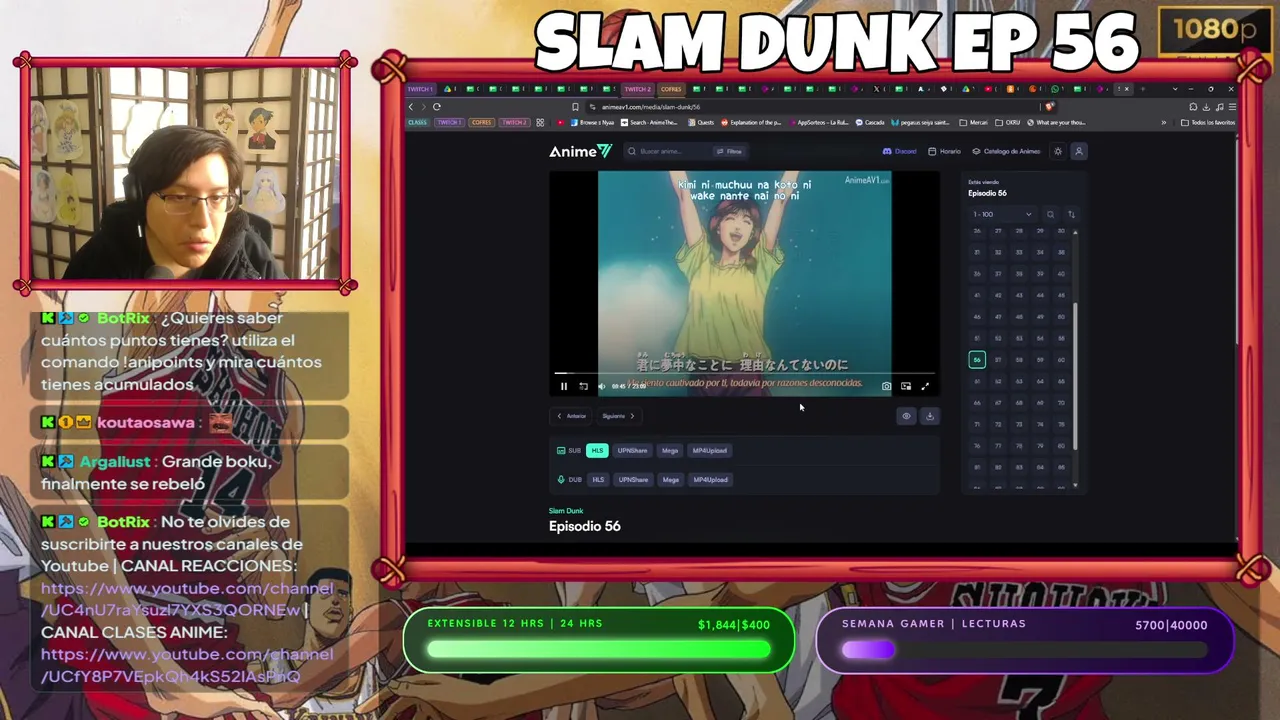Open the Cascada bookmark
Image resolution: width=1280 pixels, height=720 pixels.
tap(870, 123)
